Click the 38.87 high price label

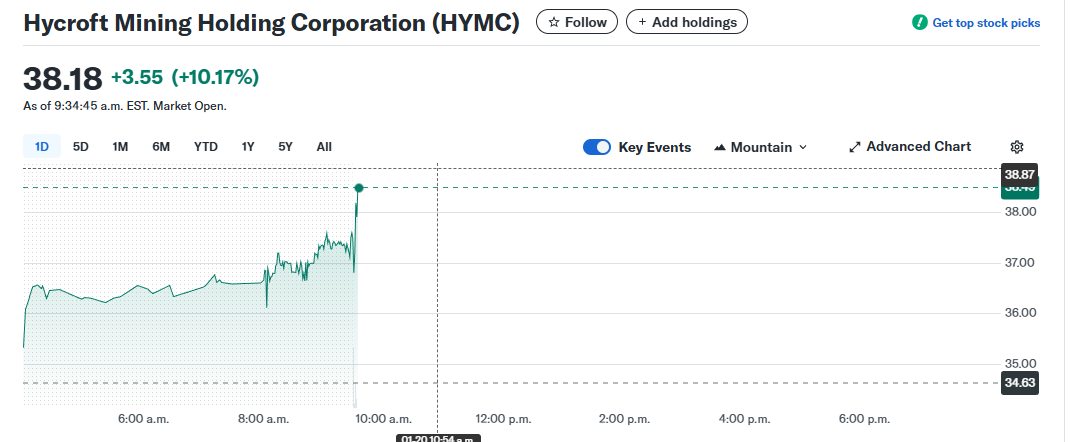pyautogui.click(x=1019, y=174)
